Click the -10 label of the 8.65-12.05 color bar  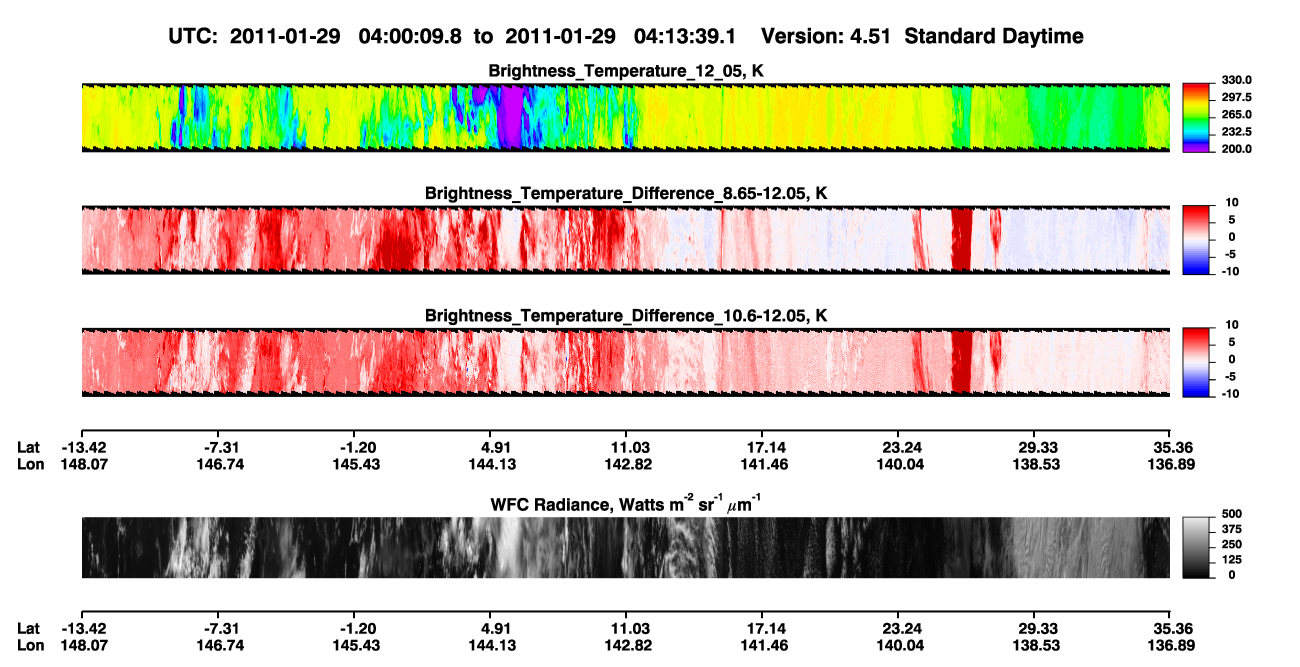coord(1231,272)
